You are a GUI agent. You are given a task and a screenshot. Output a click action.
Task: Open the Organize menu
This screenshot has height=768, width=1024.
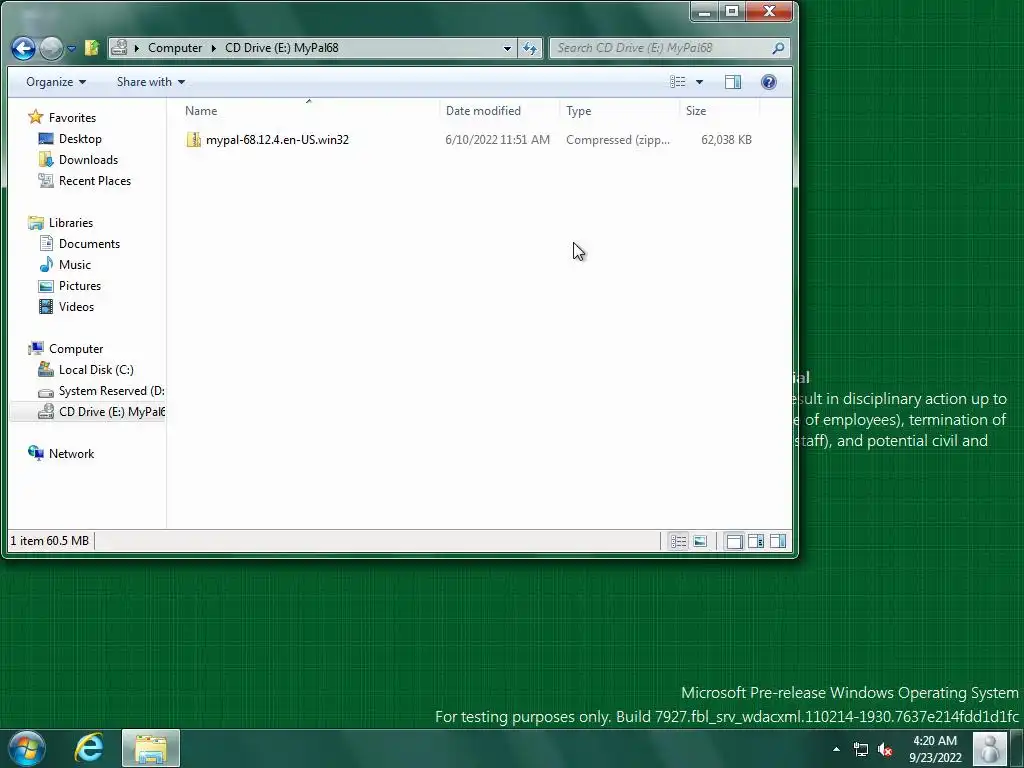tap(56, 82)
